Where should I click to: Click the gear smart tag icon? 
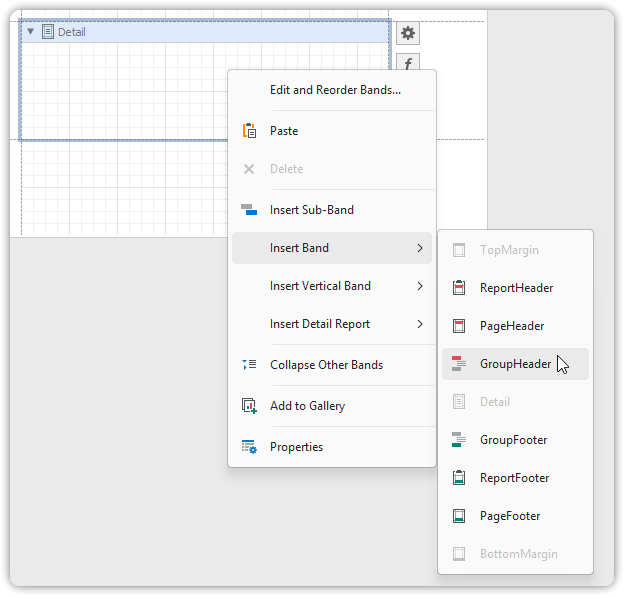tap(408, 33)
